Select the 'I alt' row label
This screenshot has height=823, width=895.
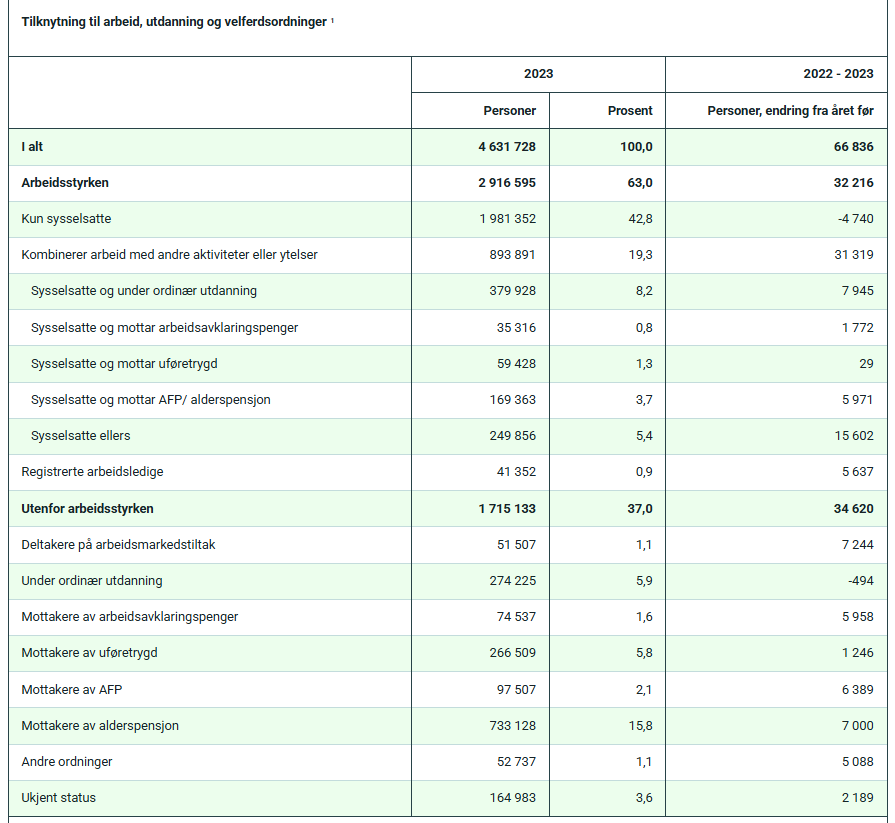[32, 147]
